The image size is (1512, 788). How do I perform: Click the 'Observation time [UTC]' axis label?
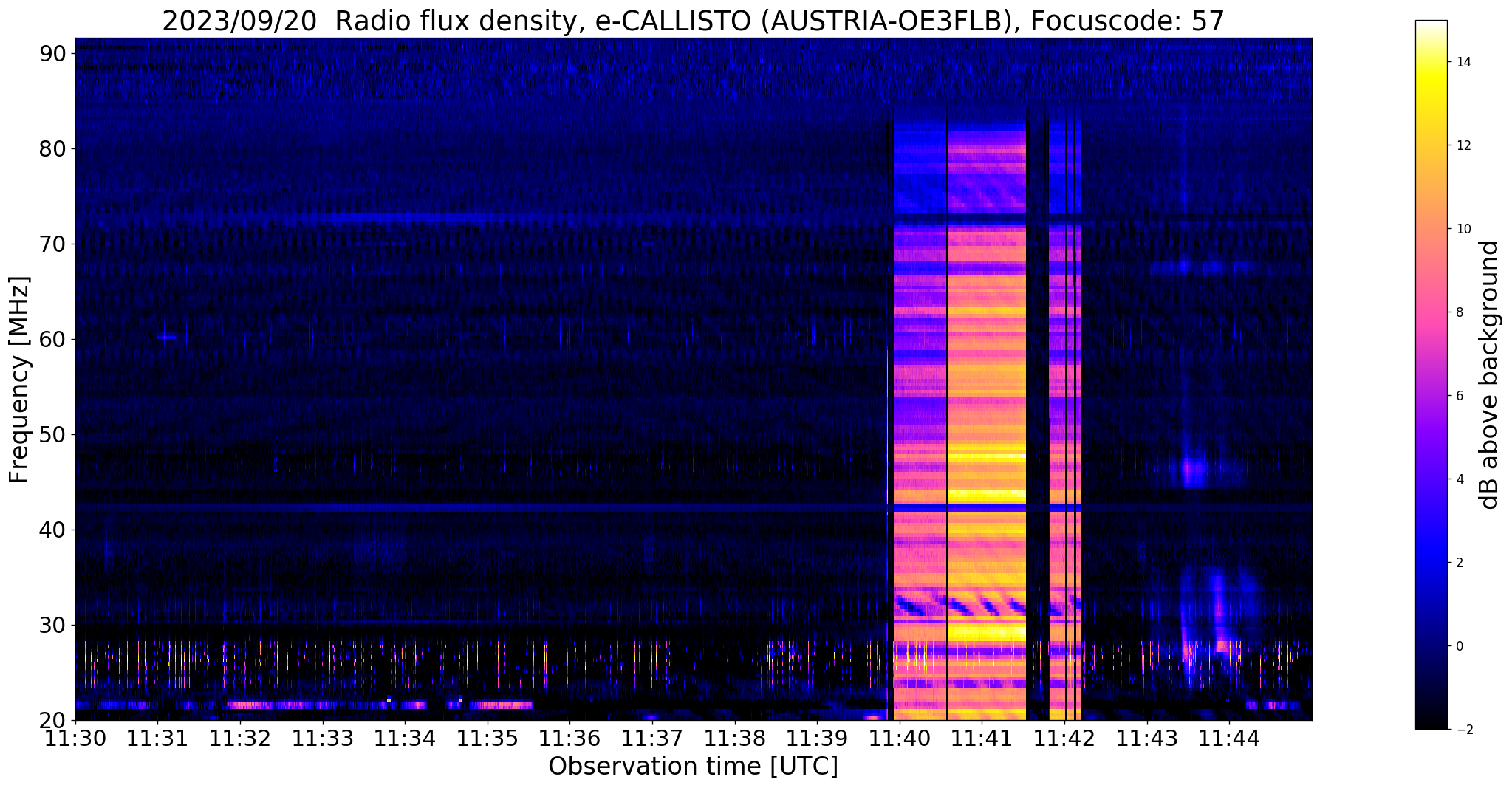pos(693,766)
